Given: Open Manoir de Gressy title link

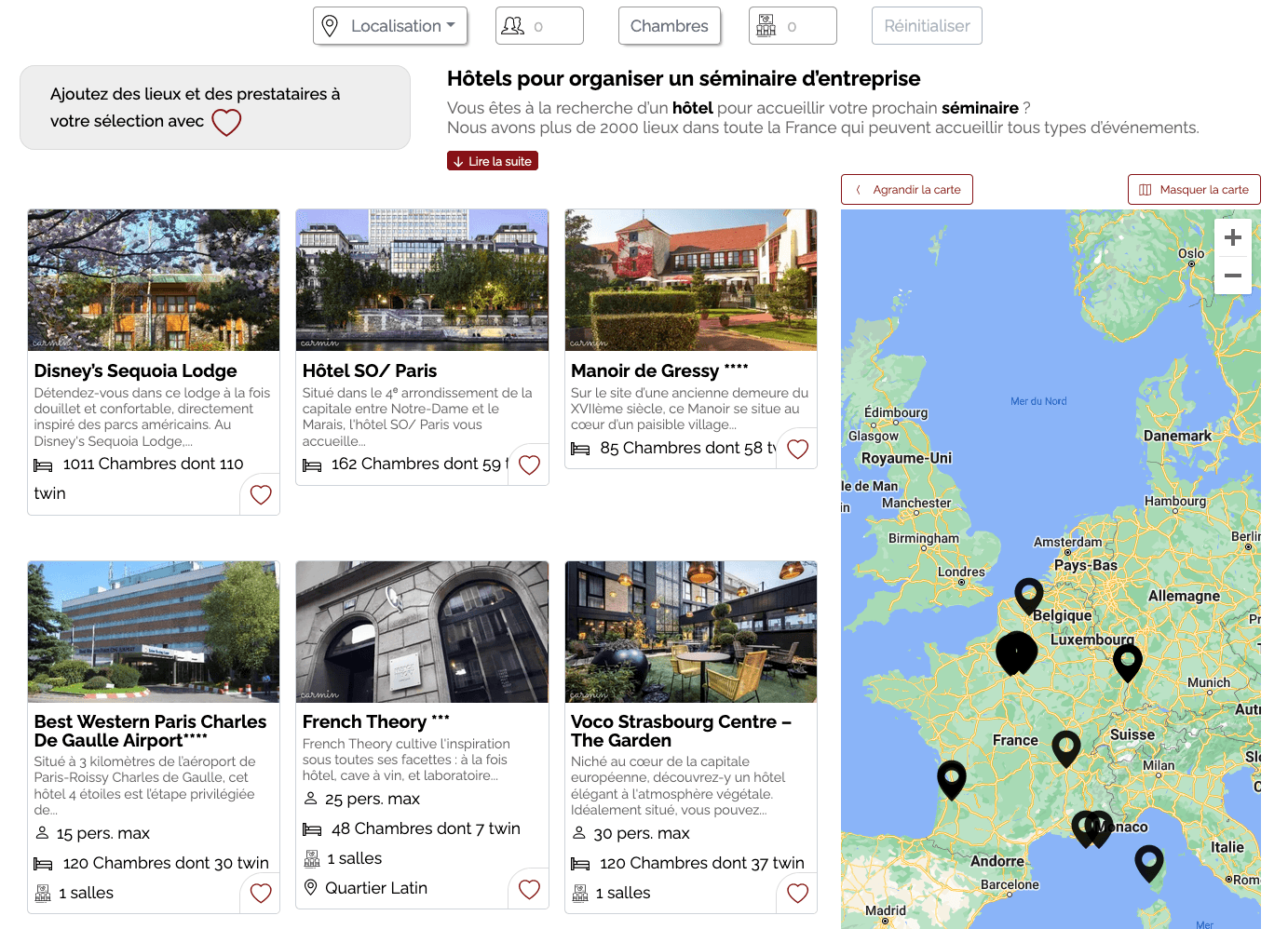Looking at the screenshot, I should click(x=659, y=370).
